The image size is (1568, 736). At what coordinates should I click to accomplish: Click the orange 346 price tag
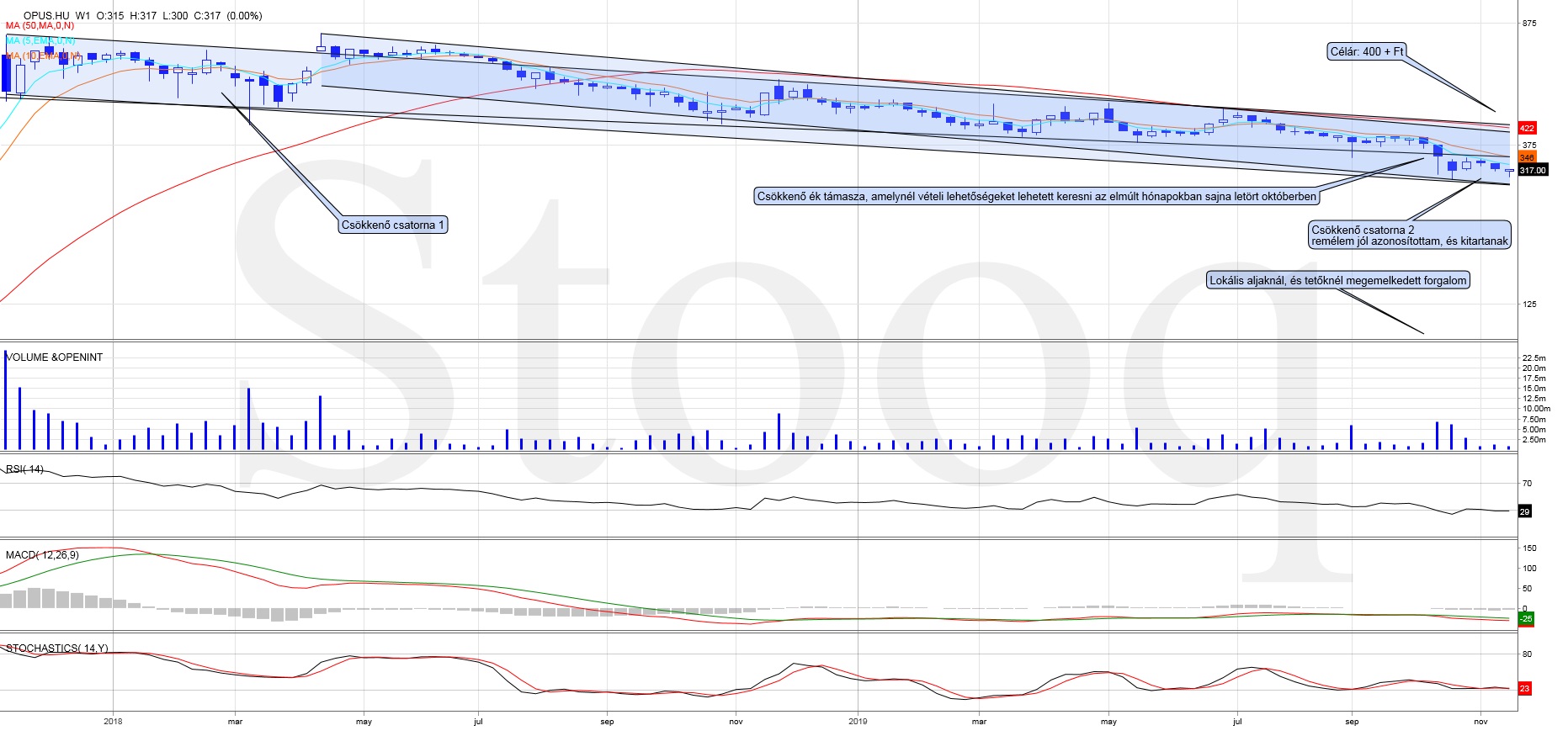pyautogui.click(x=1527, y=157)
